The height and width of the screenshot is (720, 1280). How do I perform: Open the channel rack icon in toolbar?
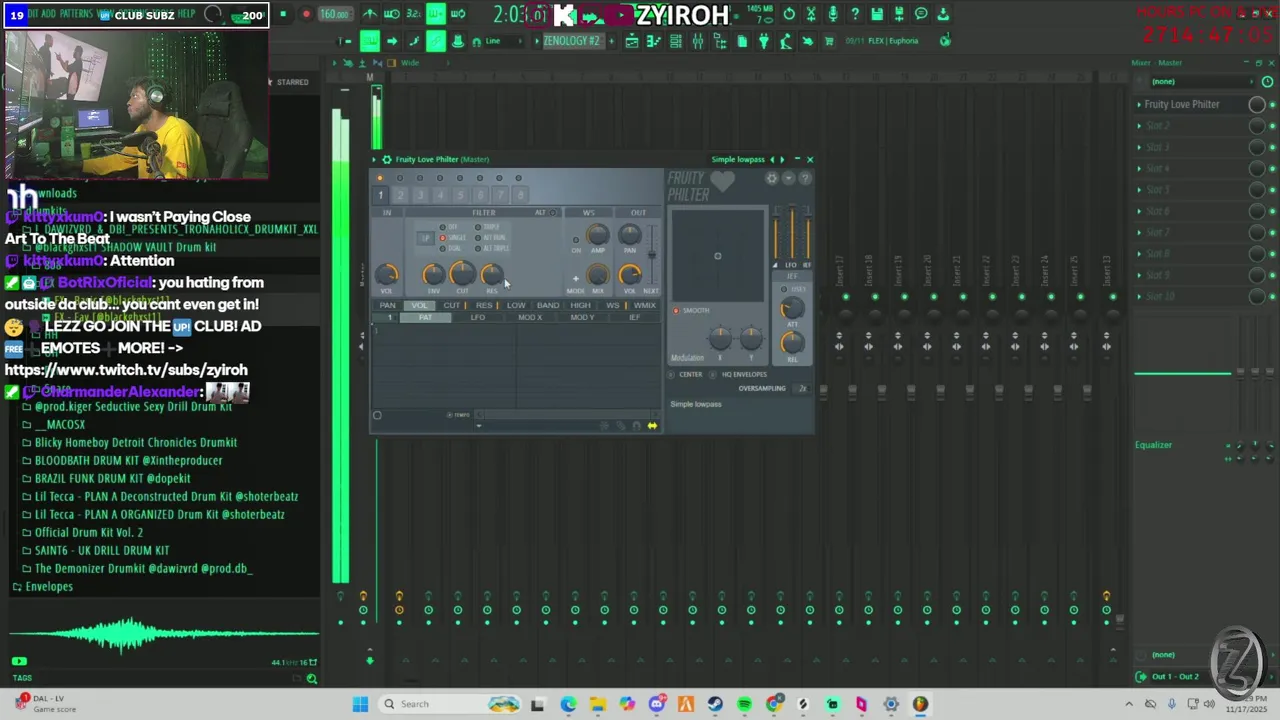coord(676,41)
